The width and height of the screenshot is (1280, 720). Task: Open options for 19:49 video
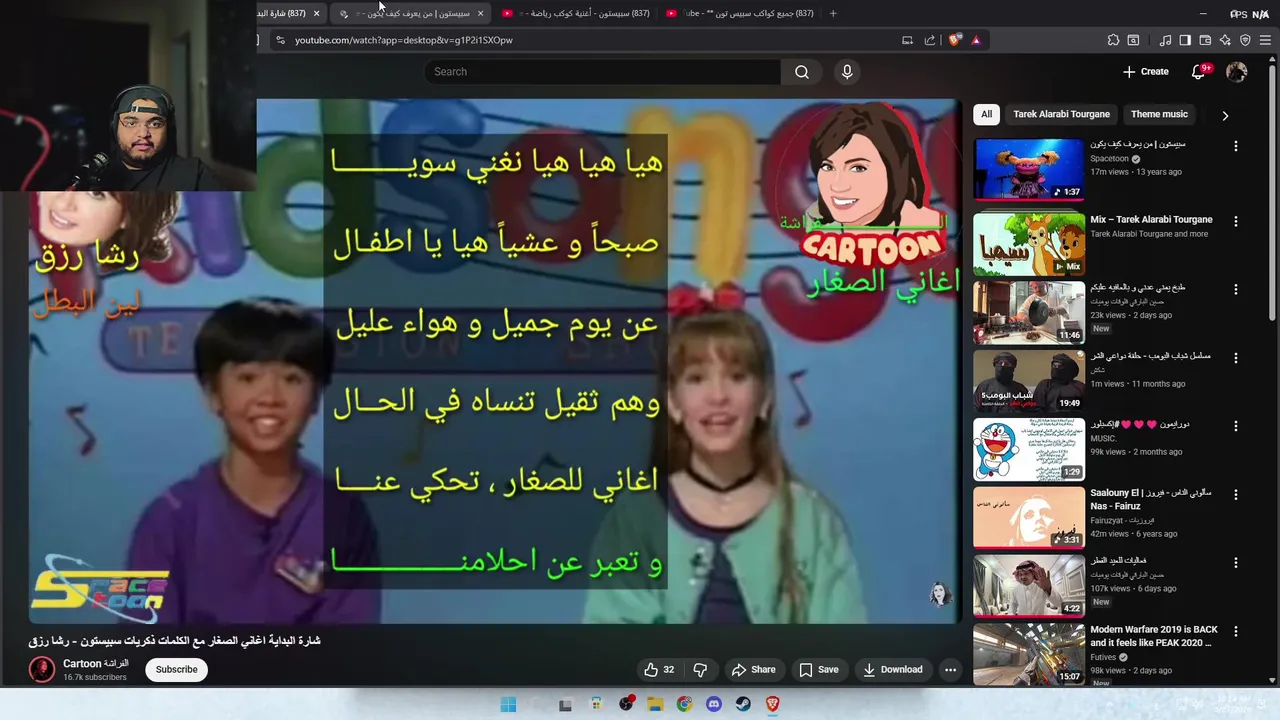point(1235,357)
